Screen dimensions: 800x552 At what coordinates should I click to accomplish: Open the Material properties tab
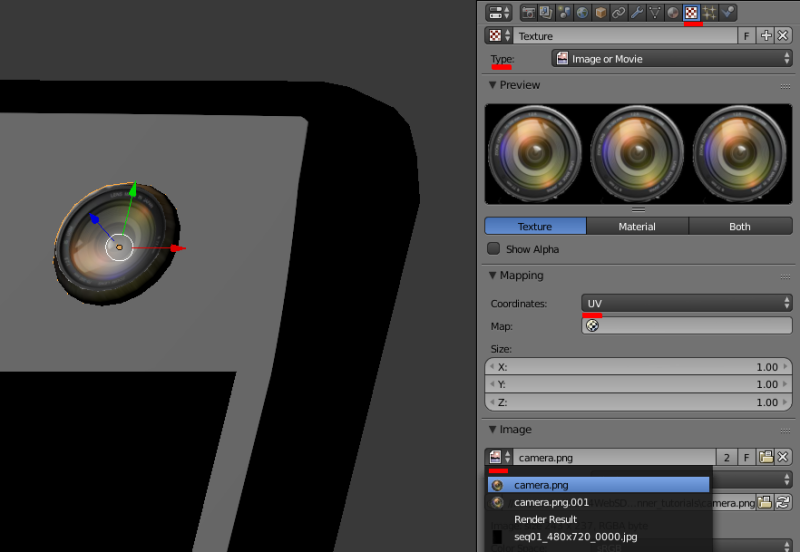coord(673,12)
